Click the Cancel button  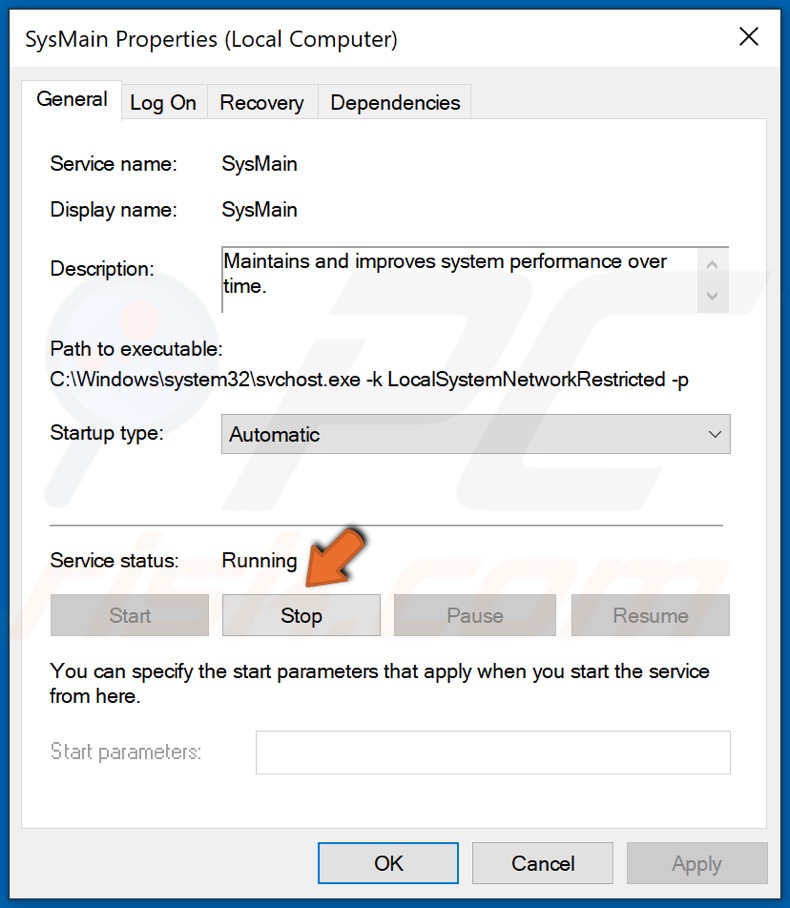(x=542, y=863)
